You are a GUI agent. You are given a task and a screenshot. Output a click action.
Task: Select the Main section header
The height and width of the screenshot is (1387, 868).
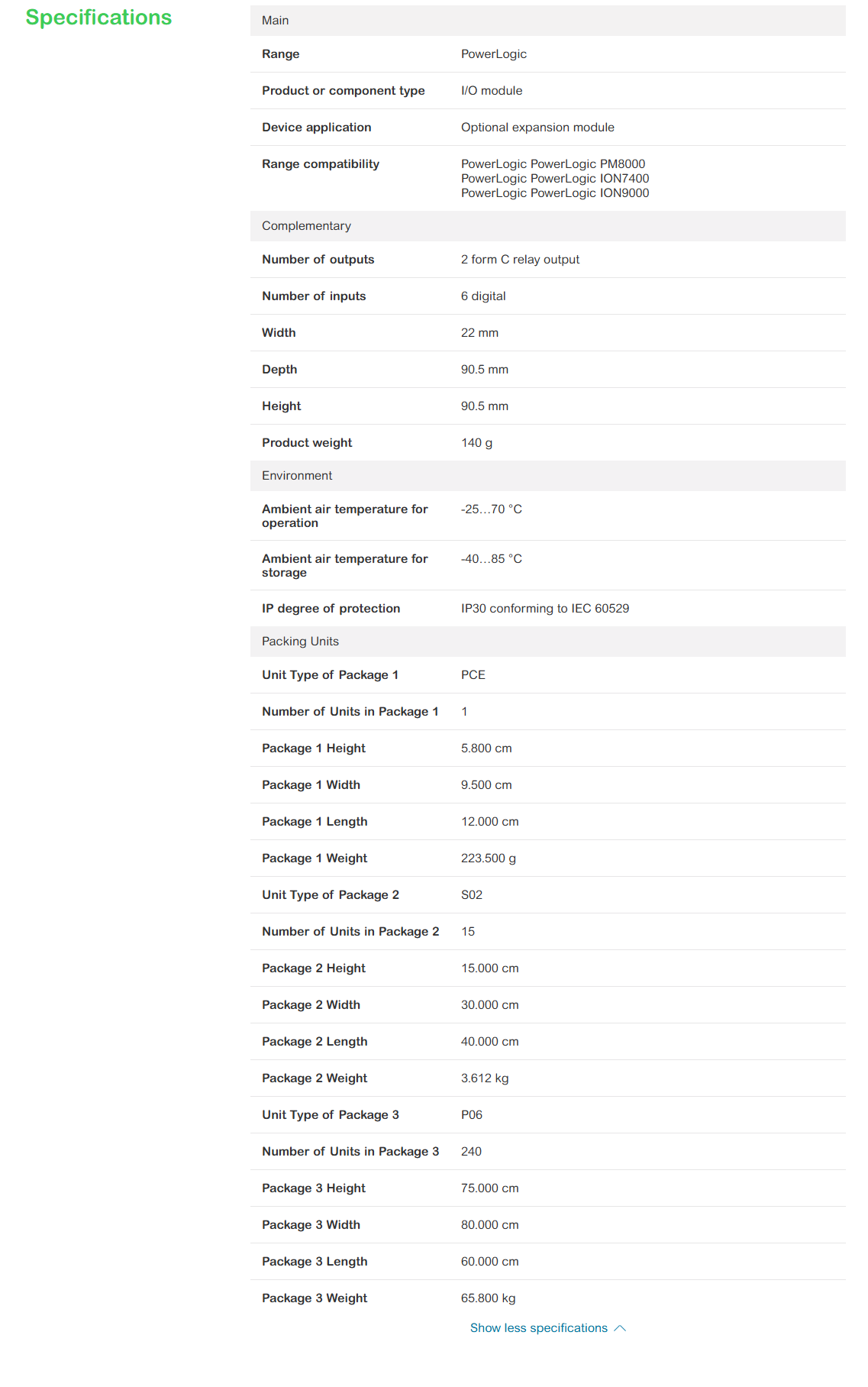point(276,21)
